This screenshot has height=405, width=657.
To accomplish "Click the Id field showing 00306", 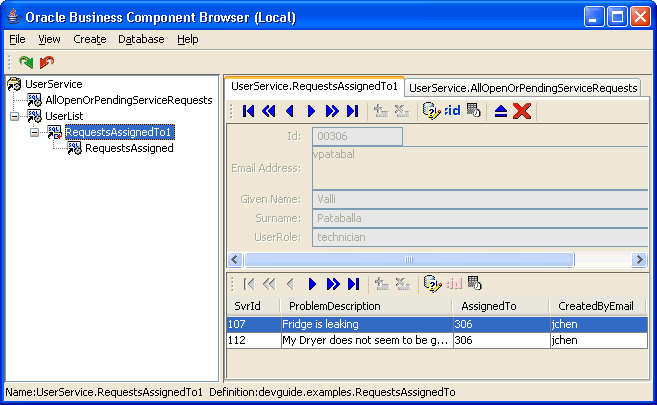I will [x=357, y=137].
